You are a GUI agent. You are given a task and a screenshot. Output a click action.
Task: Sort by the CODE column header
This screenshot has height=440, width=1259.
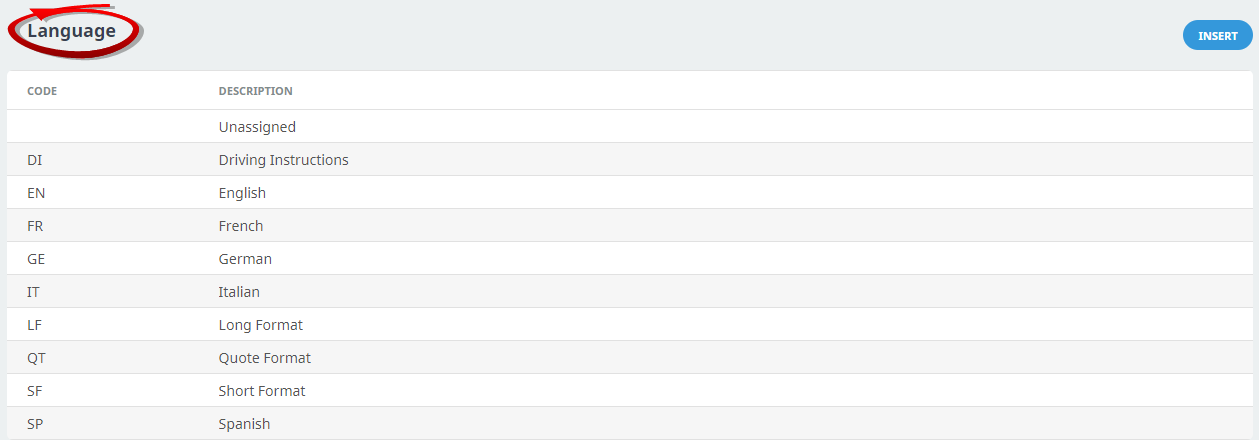point(42,91)
